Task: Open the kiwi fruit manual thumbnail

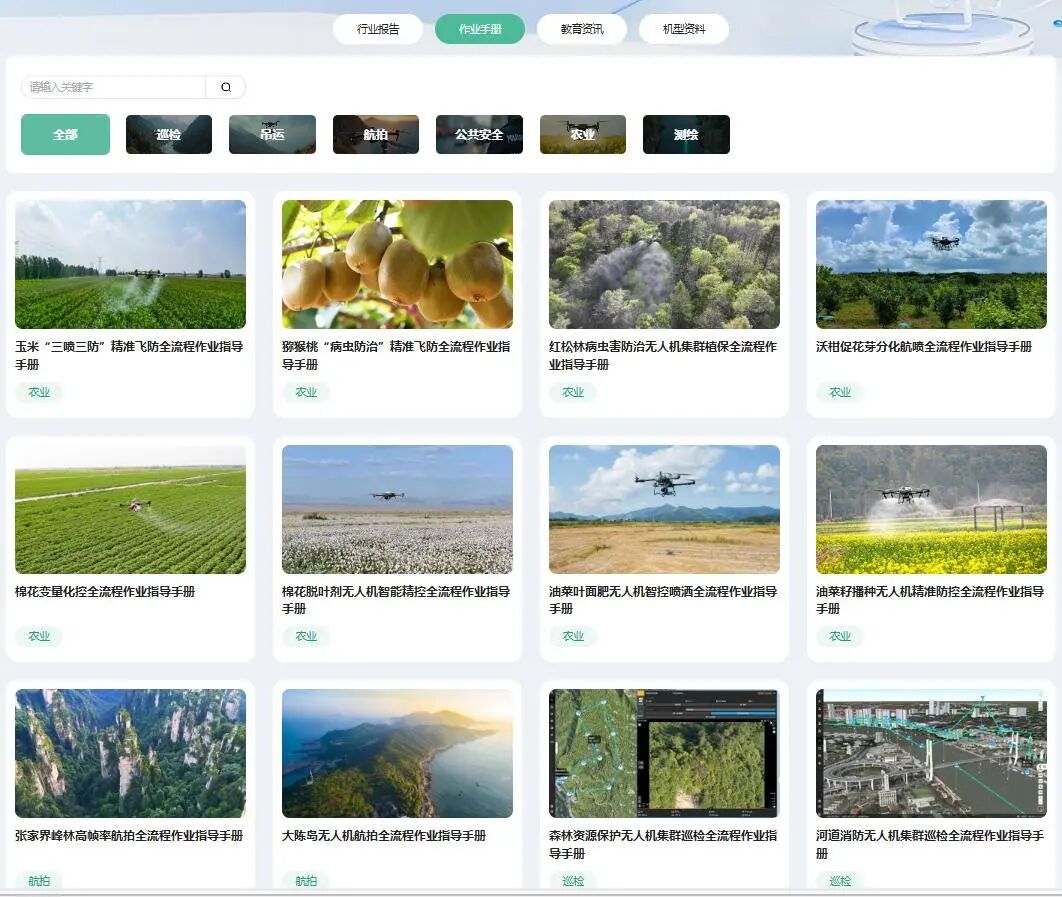Action: pos(397,264)
